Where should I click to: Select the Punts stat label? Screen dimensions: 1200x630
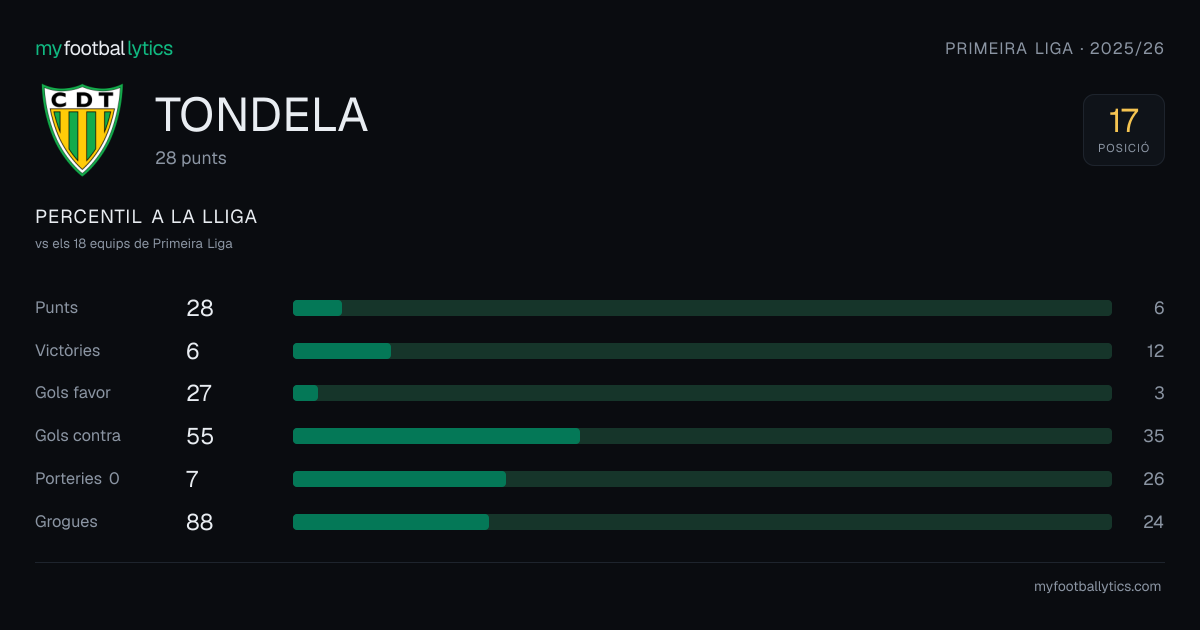(56, 308)
